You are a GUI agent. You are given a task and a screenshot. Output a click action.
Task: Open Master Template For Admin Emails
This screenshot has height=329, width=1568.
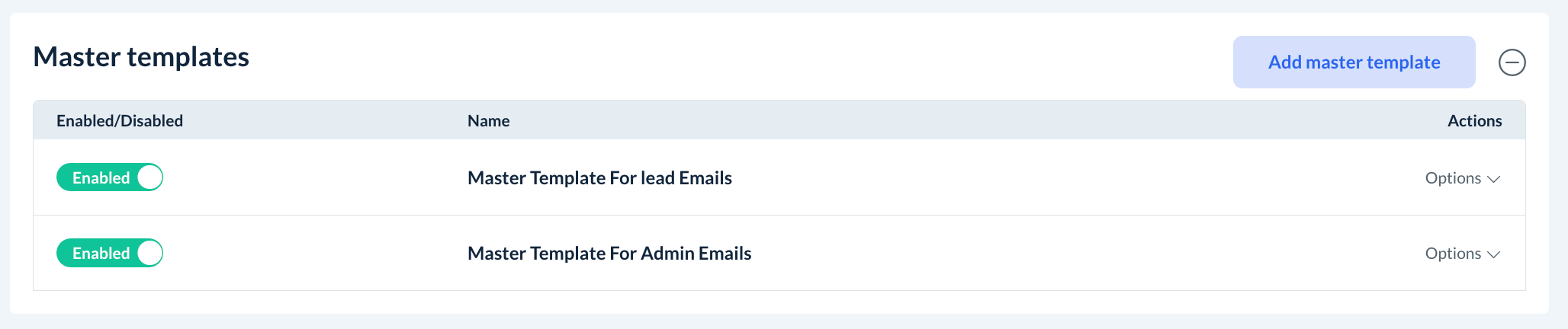click(609, 254)
